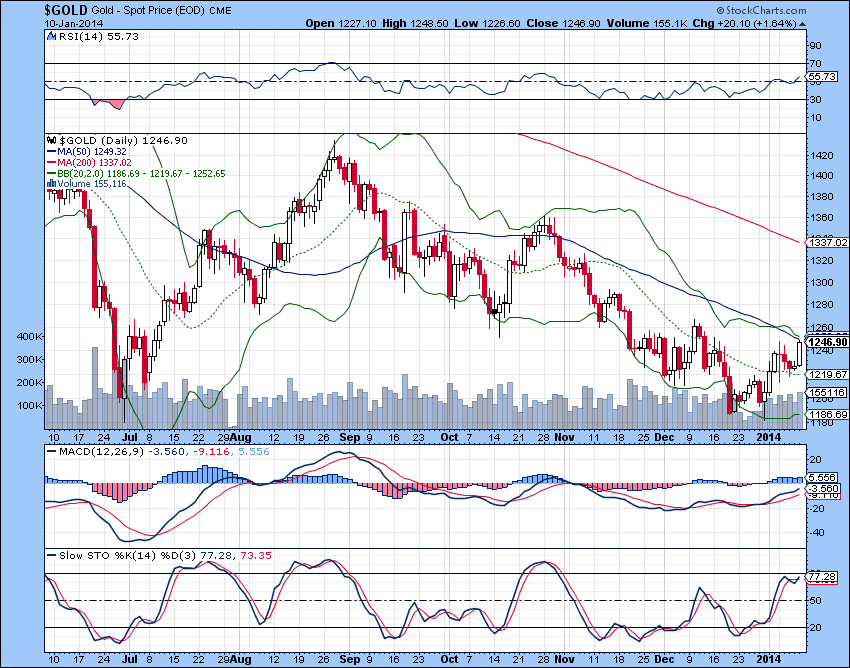Click the -40 level on the MACD axis
850x668 pixels.
coord(815,533)
